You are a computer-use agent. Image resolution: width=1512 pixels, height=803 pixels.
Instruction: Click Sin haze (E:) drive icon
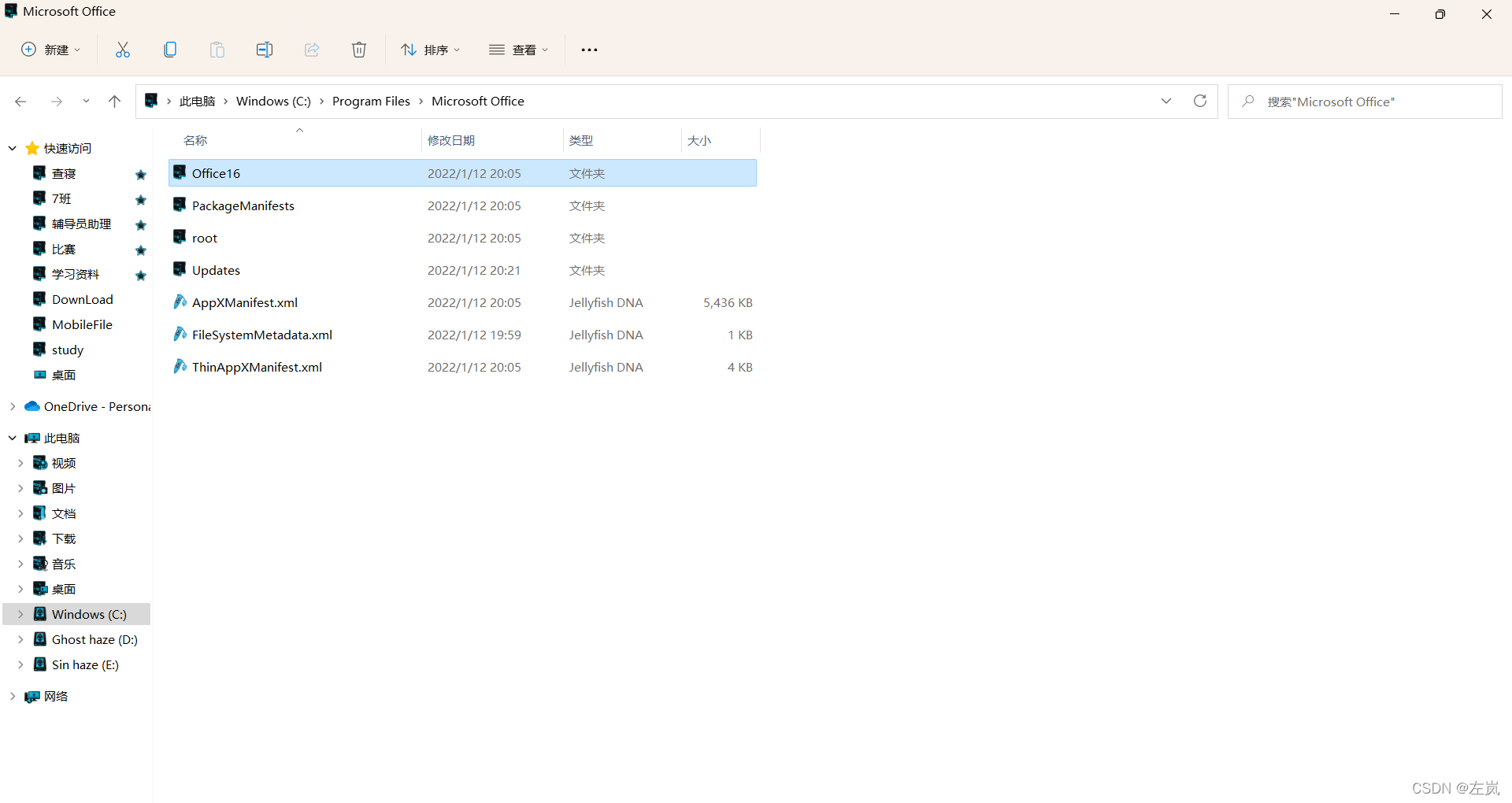click(40, 664)
